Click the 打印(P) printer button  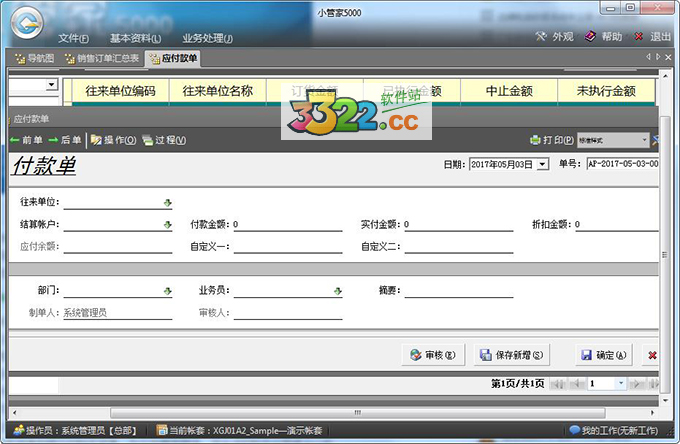coord(552,140)
